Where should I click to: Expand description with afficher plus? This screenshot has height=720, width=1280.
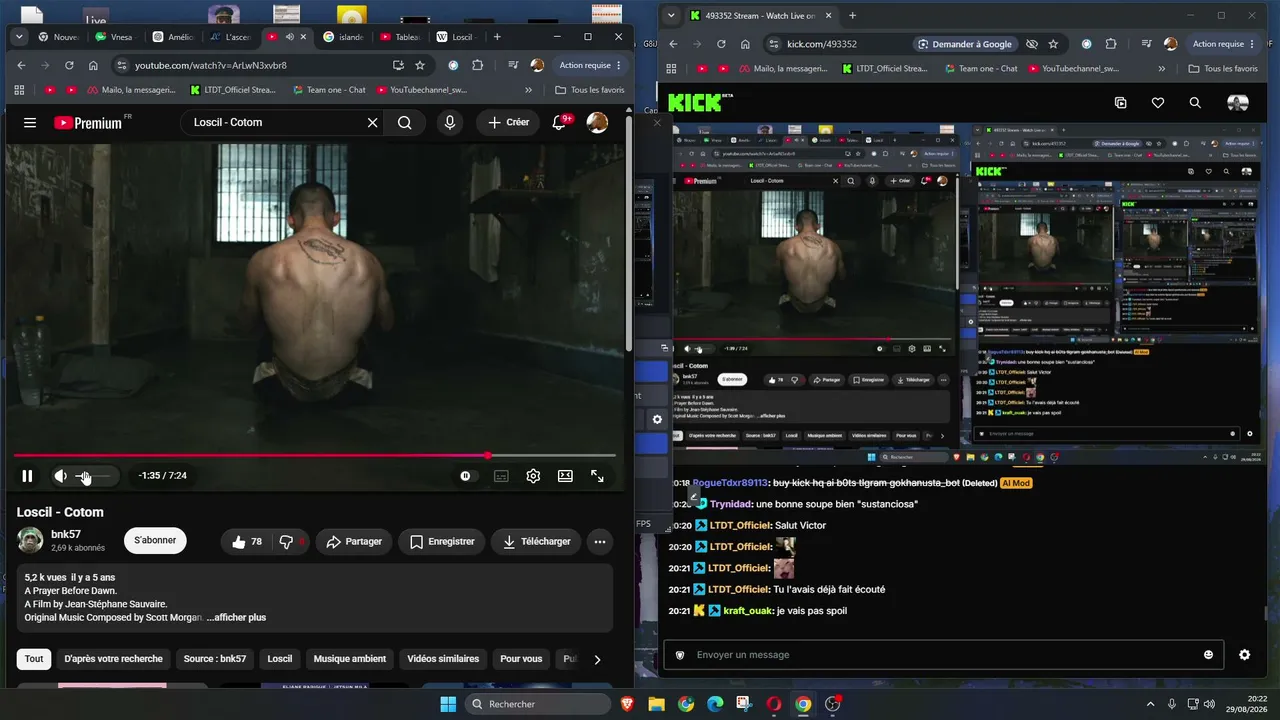[x=236, y=617]
